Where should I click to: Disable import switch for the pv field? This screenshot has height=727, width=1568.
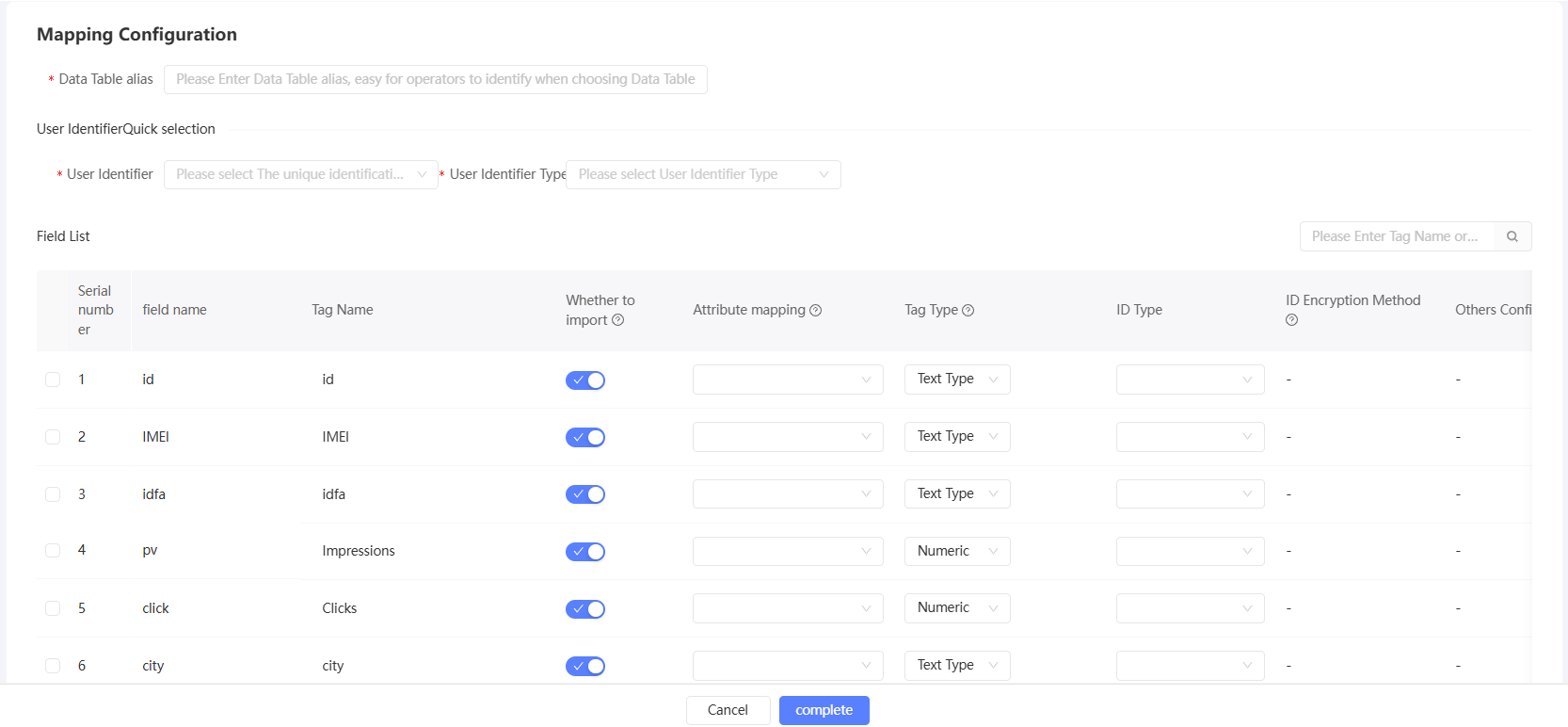click(x=585, y=552)
